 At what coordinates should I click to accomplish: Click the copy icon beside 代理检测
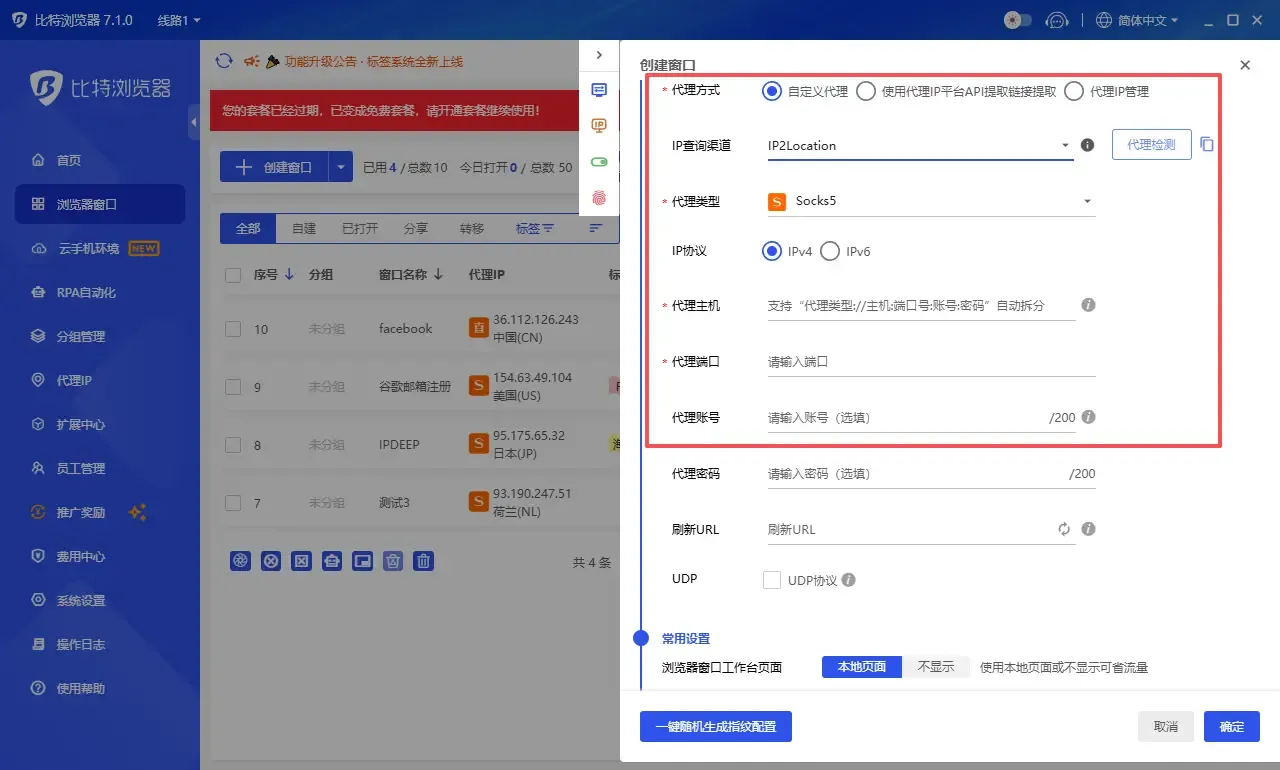coord(1207,144)
